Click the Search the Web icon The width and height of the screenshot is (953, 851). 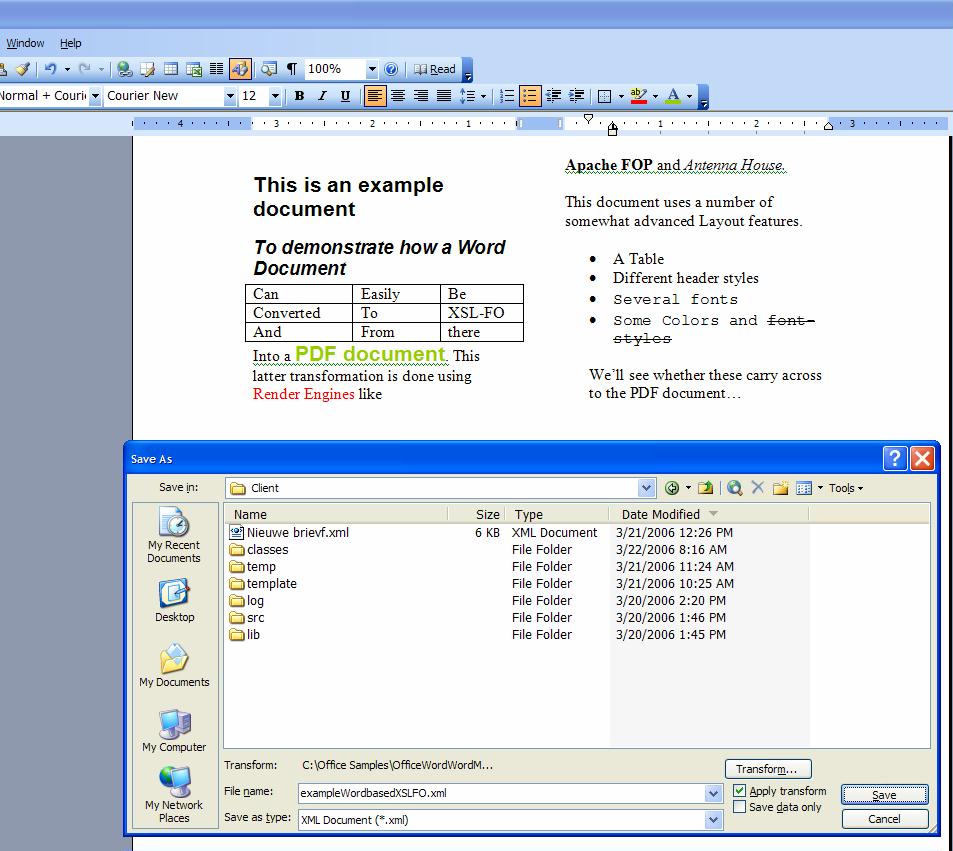[735, 488]
